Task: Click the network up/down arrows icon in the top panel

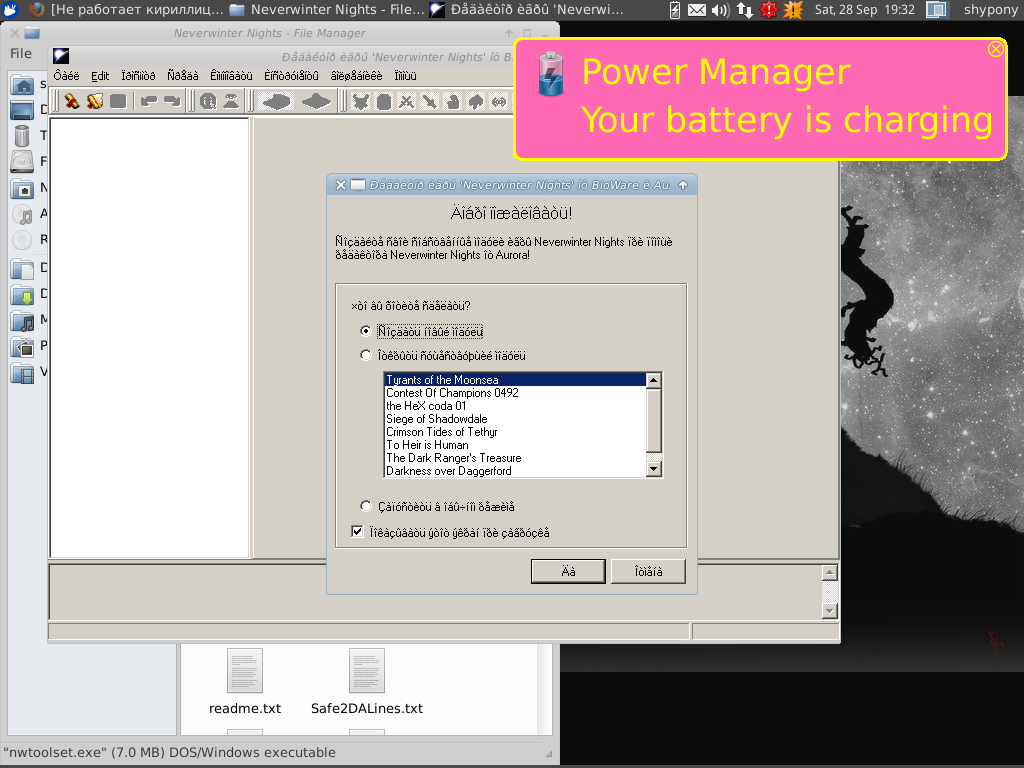Action: coord(744,10)
